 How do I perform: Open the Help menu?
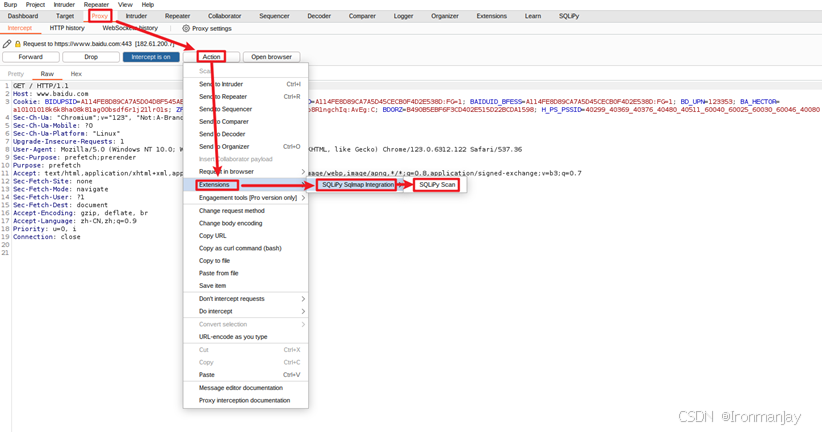pyautogui.click(x=148, y=4)
